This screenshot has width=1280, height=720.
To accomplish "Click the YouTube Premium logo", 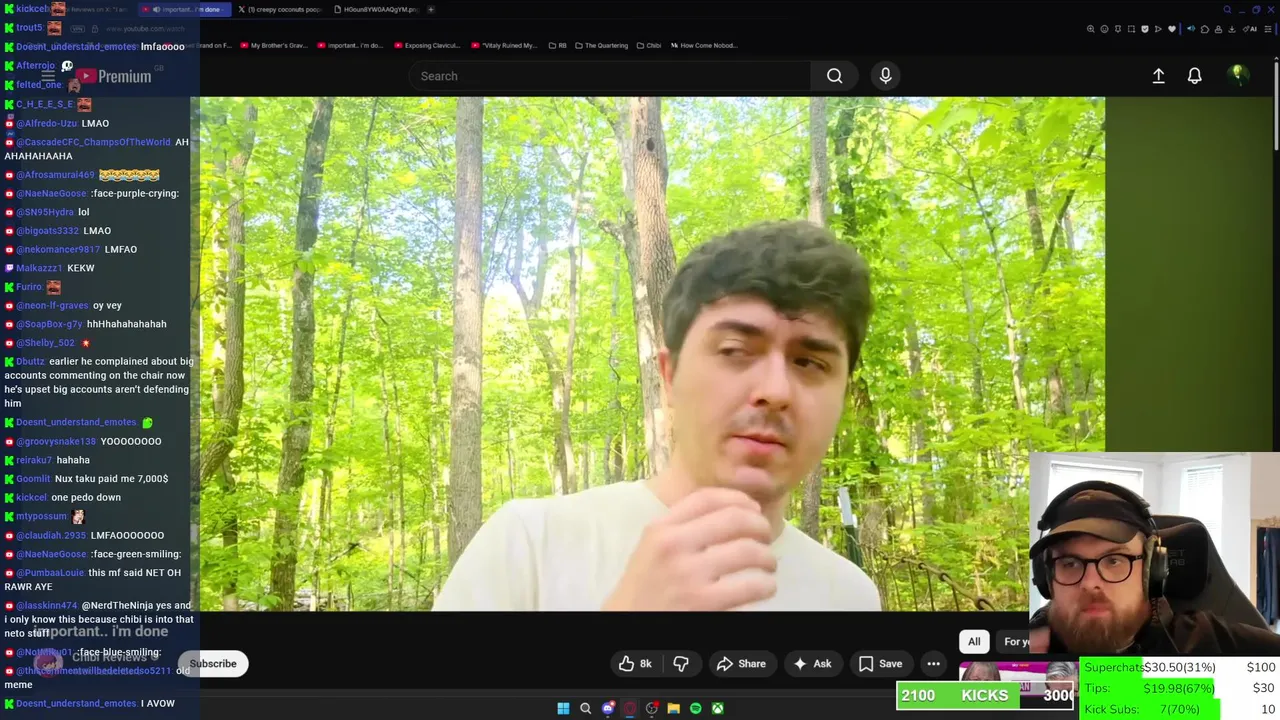I will [116, 76].
